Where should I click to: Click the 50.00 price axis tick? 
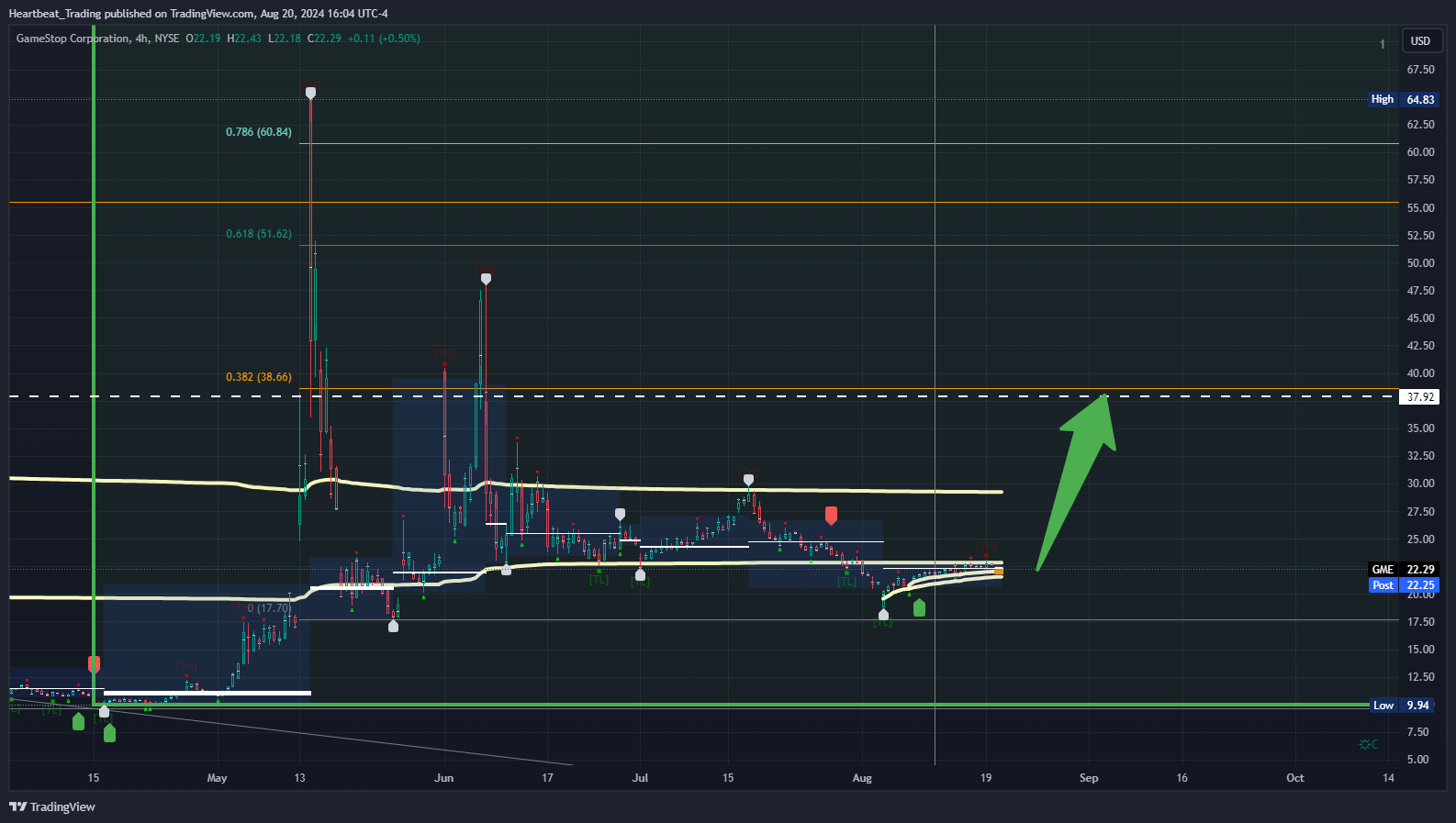[1420, 263]
